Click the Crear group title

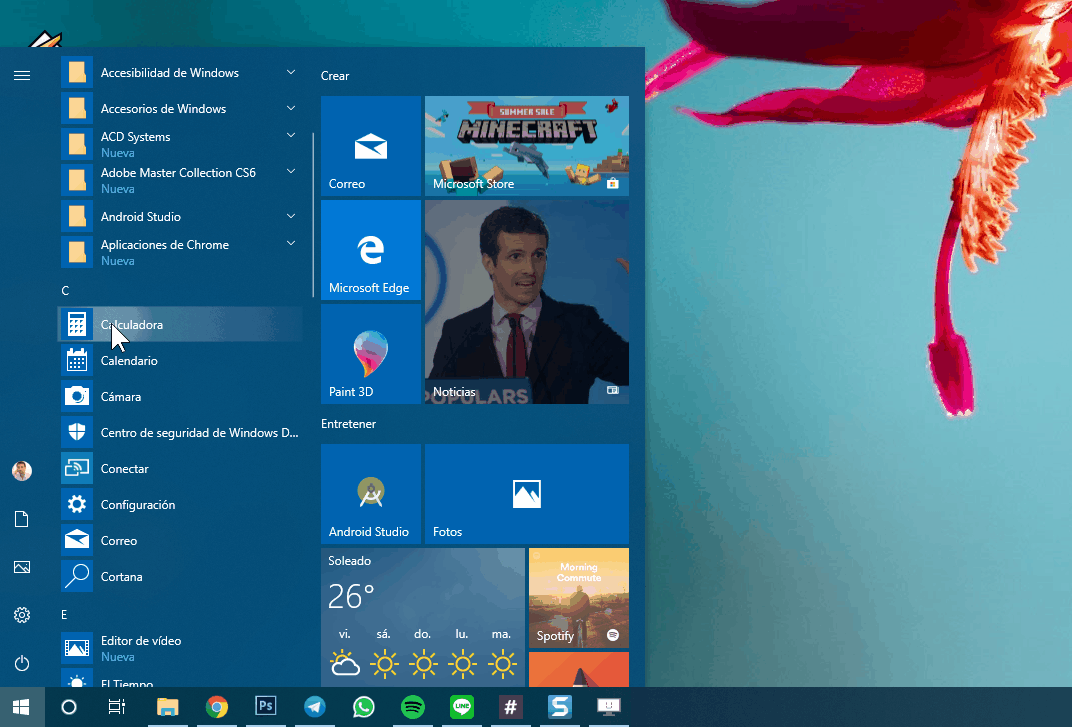tap(335, 75)
